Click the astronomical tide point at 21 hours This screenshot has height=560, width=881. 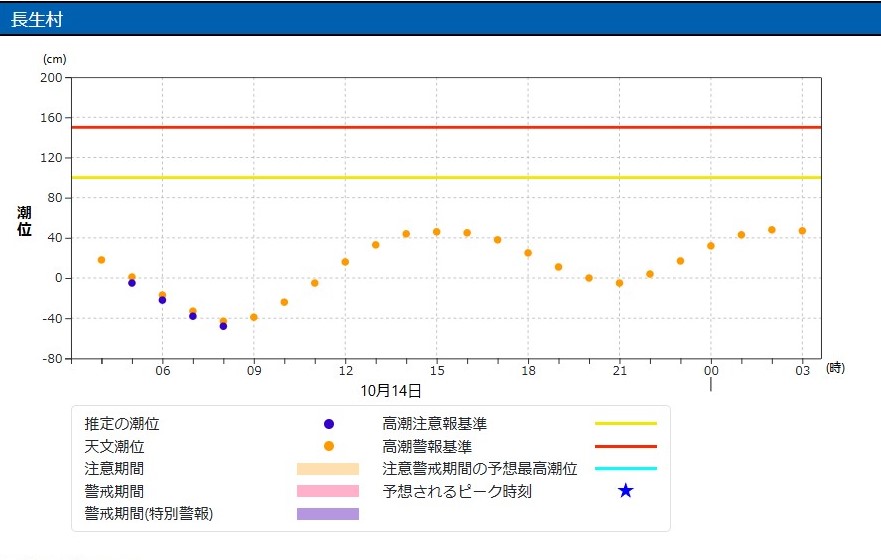[x=619, y=283]
